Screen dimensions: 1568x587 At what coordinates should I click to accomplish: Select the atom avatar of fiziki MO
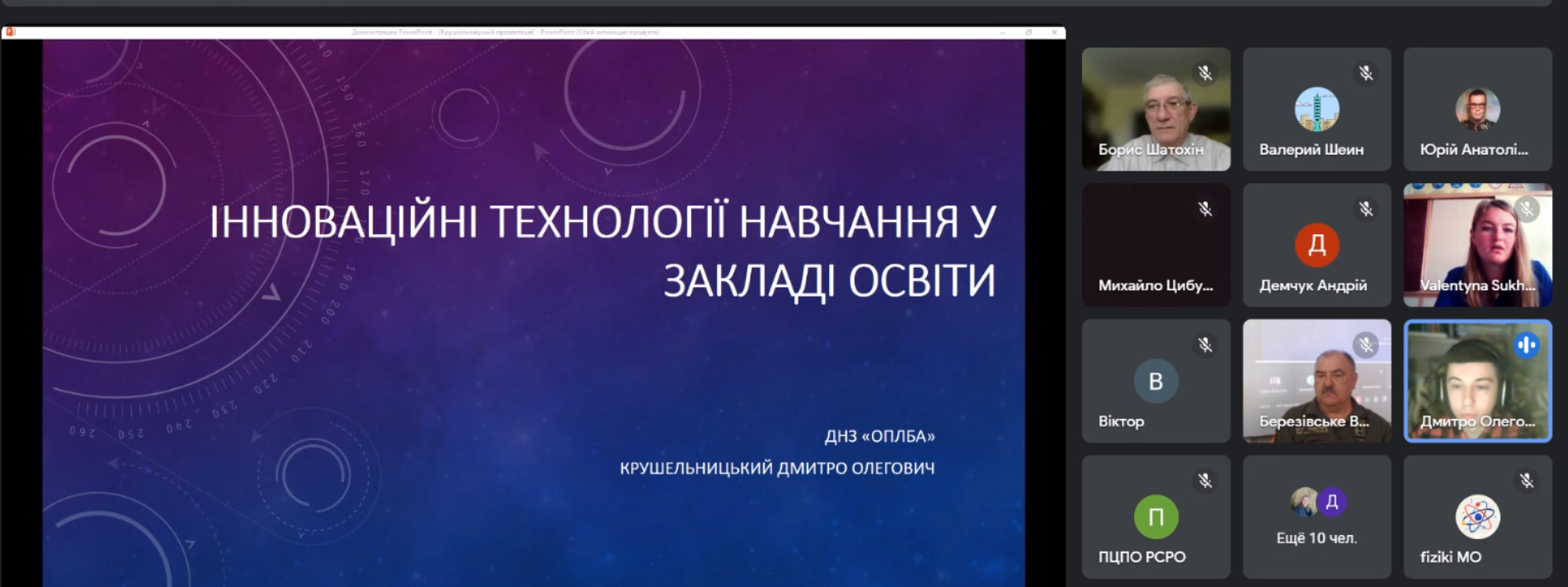tap(1477, 517)
